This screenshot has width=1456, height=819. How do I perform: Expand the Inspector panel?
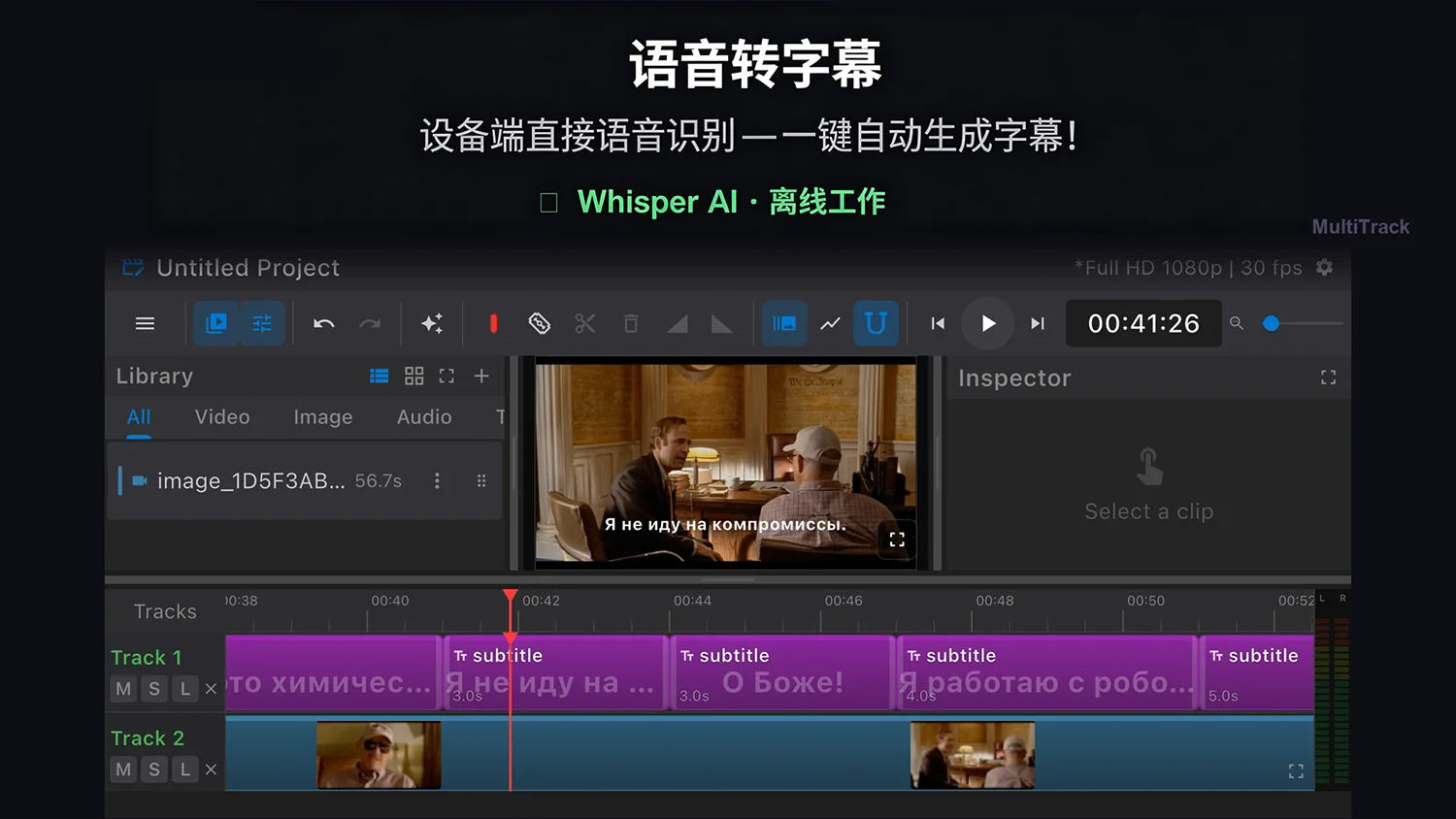click(1328, 377)
